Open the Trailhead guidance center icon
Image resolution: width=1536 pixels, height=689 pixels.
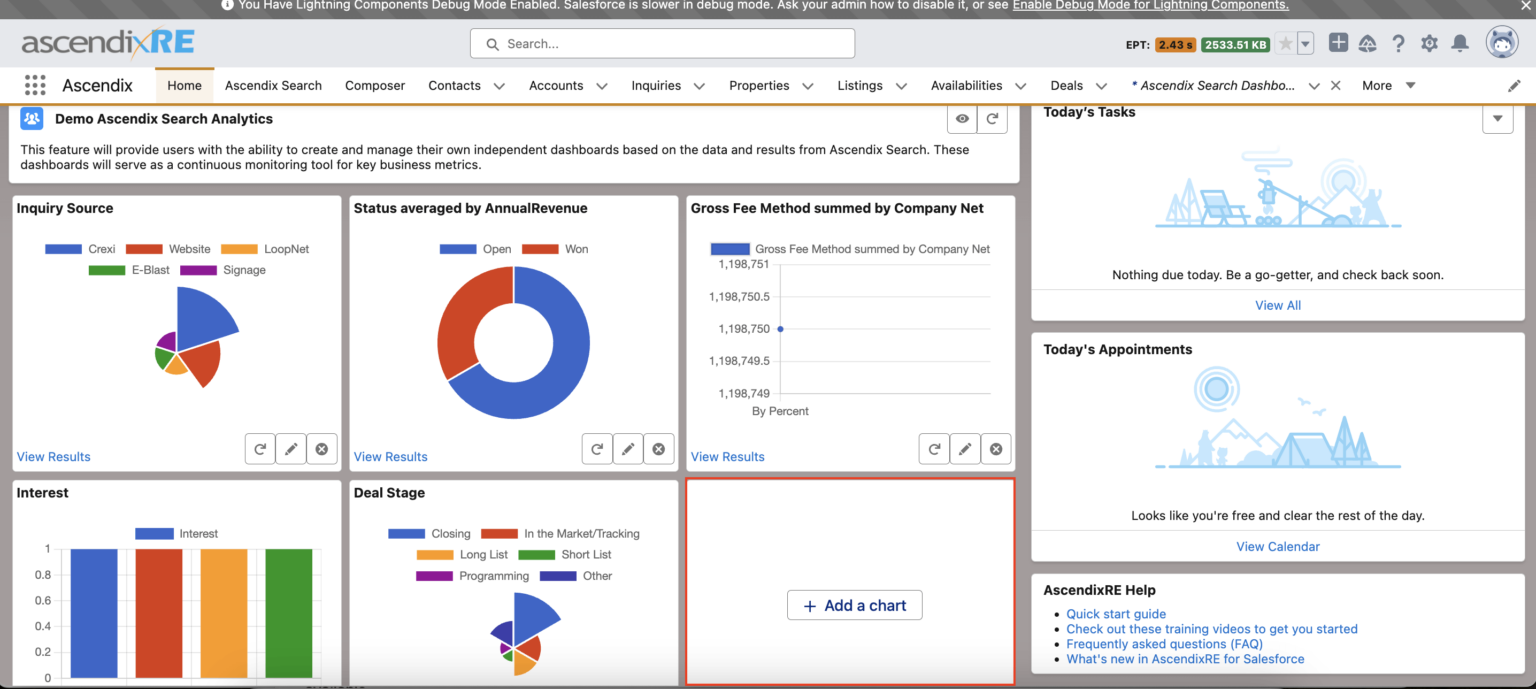pyautogui.click(x=1368, y=43)
